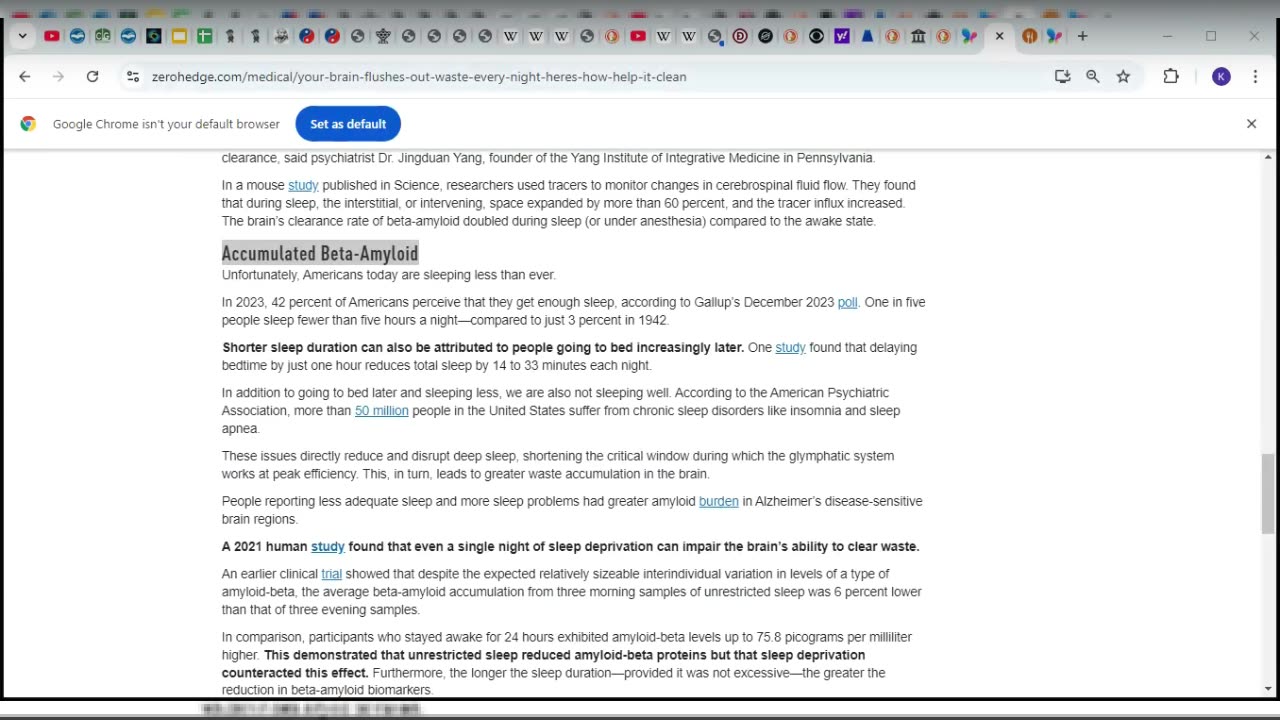Close the current active tab
This screenshot has height=720, width=1280.
pyautogui.click(x=999, y=36)
